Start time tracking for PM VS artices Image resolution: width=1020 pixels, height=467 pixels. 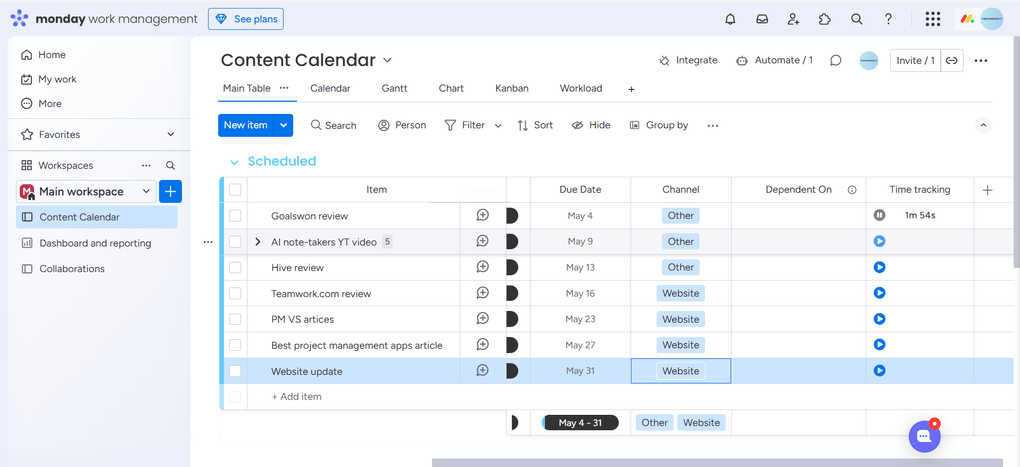click(879, 319)
